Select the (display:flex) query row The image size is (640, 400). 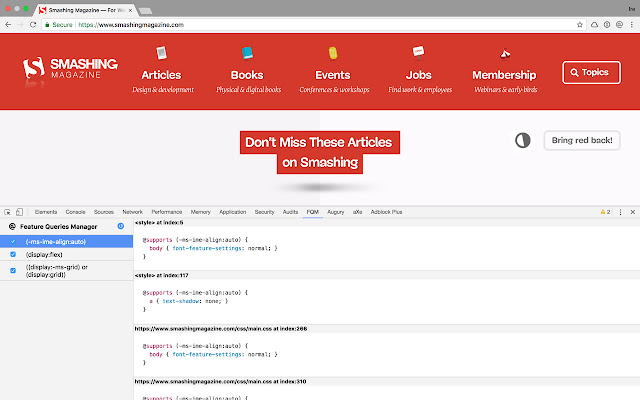pos(67,254)
